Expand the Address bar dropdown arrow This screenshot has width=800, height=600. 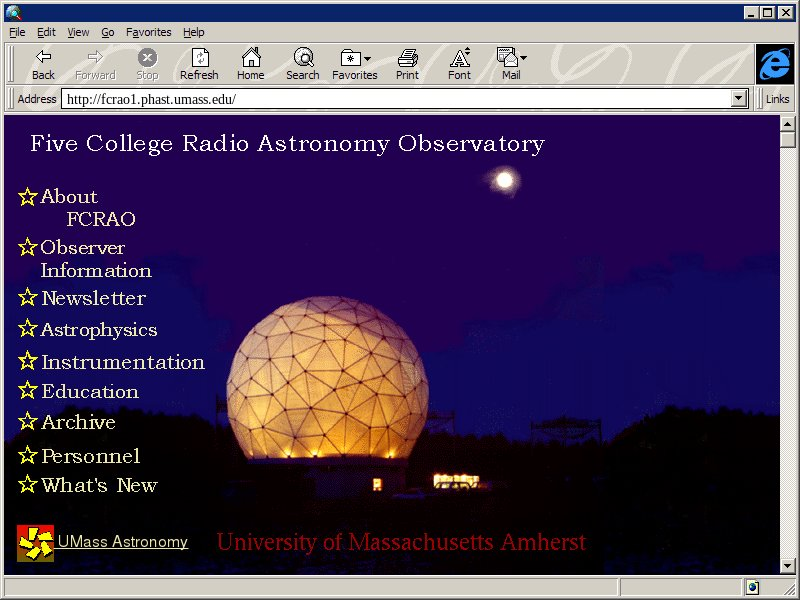click(x=739, y=99)
